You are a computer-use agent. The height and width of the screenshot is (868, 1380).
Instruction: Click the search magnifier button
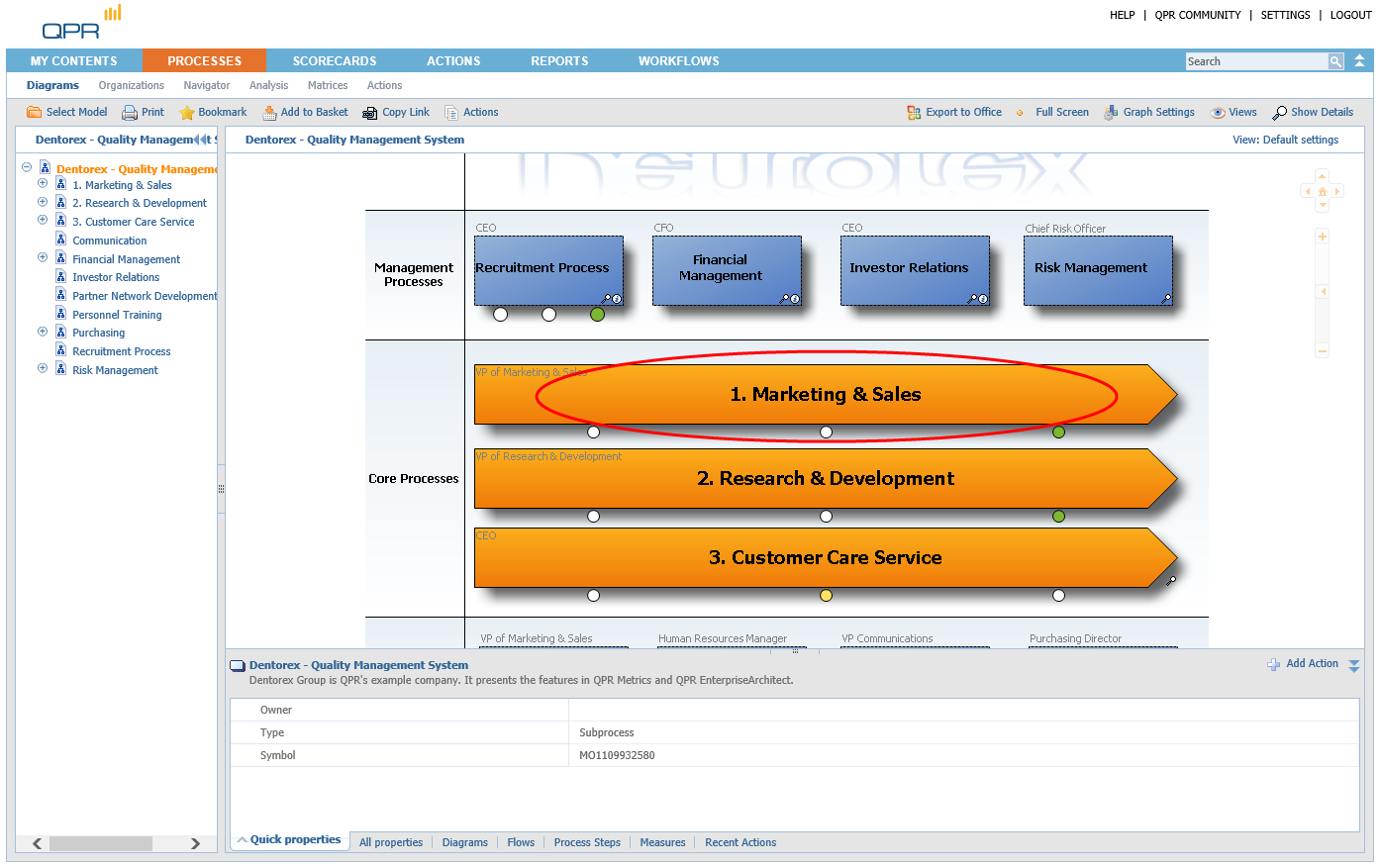click(x=1335, y=61)
